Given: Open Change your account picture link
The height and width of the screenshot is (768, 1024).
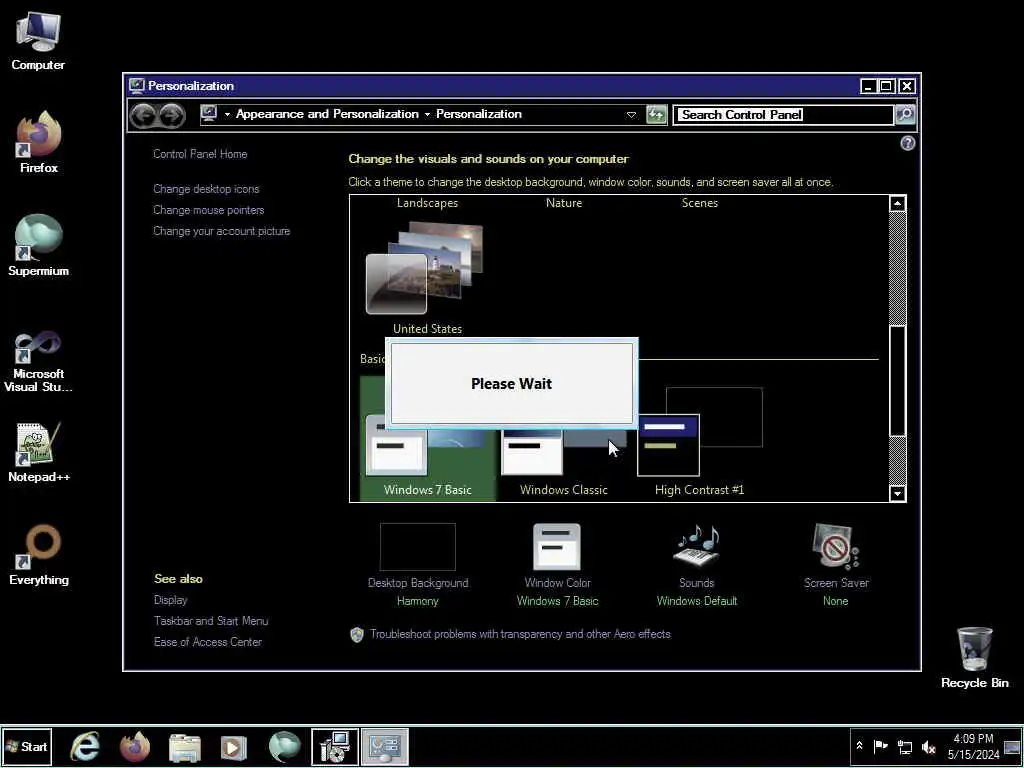Looking at the screenshot, I should point(221,231).
